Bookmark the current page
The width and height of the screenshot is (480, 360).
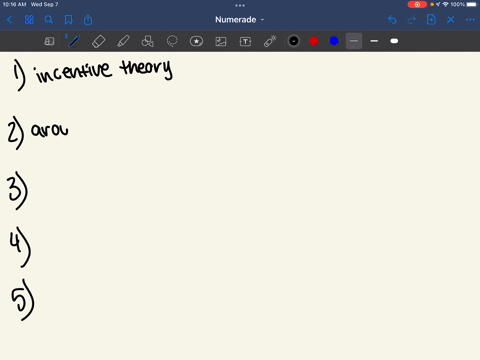[x=68, y=20]
